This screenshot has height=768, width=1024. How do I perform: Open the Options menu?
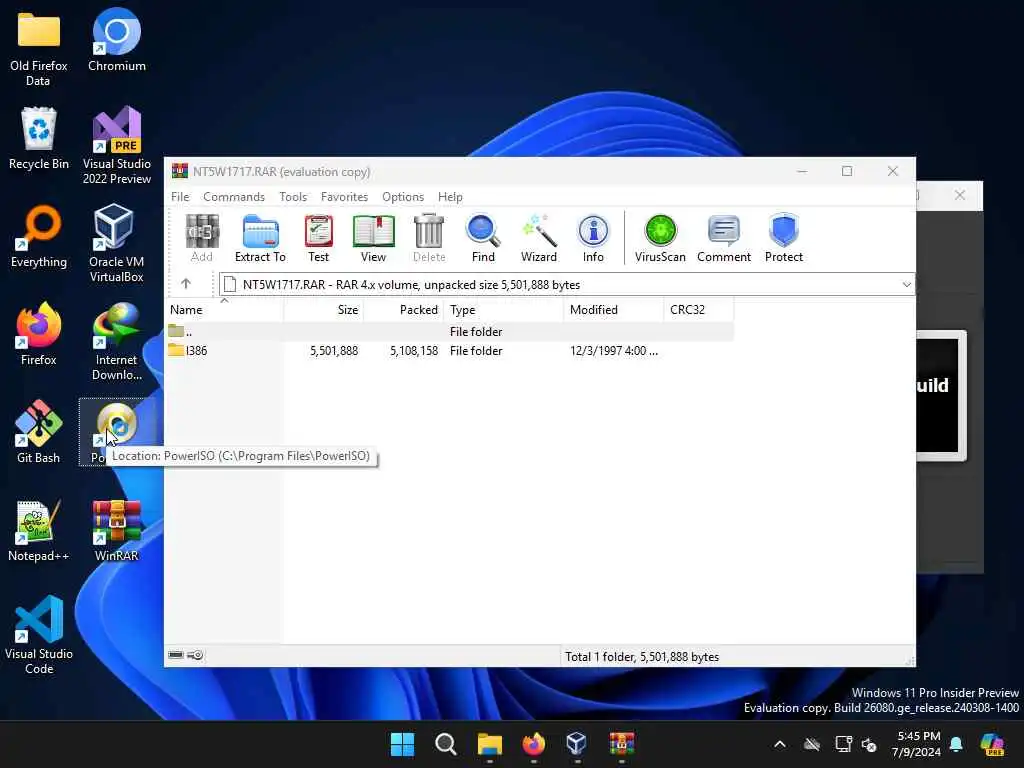(403, 197)
